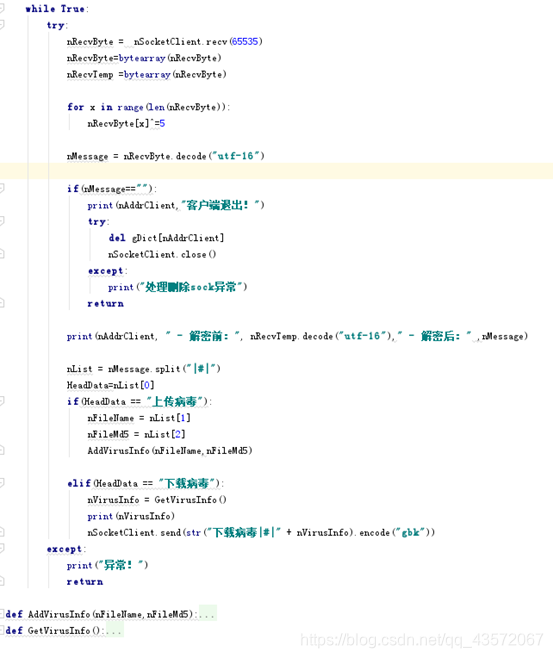The width and height of the screenshot is (553, 658).
Task: Expand the folded GetVirusInfo function gutter marker
Action: pos(2,630)
